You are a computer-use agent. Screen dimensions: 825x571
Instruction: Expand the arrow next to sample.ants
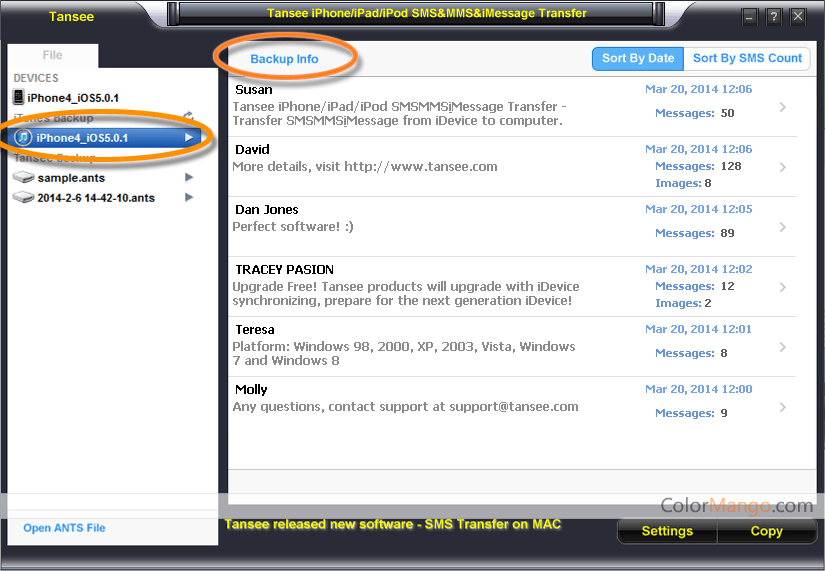(189, 177)
